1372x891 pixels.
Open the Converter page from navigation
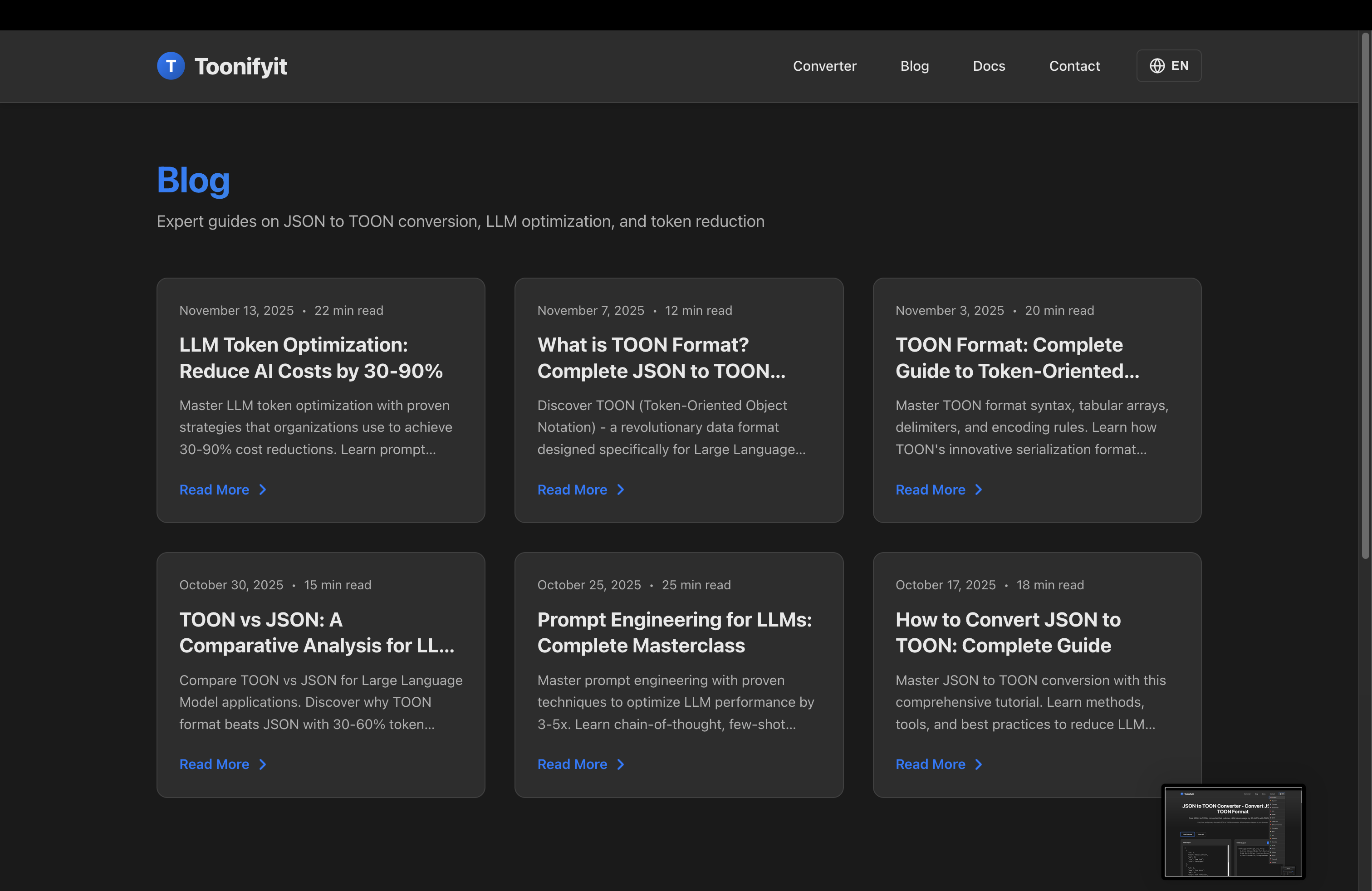click(x=824, y=66)
